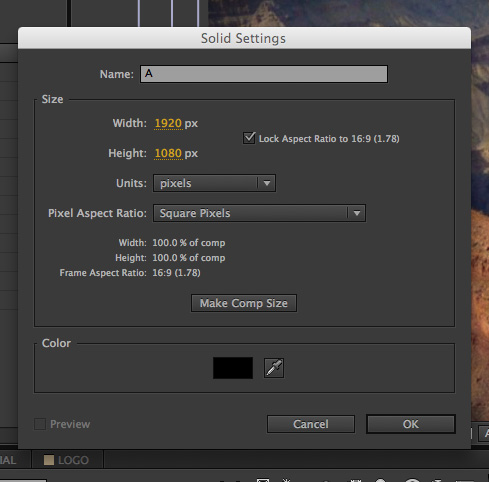
Task: Enable the Preview checkbox
Action: (40, 424)
